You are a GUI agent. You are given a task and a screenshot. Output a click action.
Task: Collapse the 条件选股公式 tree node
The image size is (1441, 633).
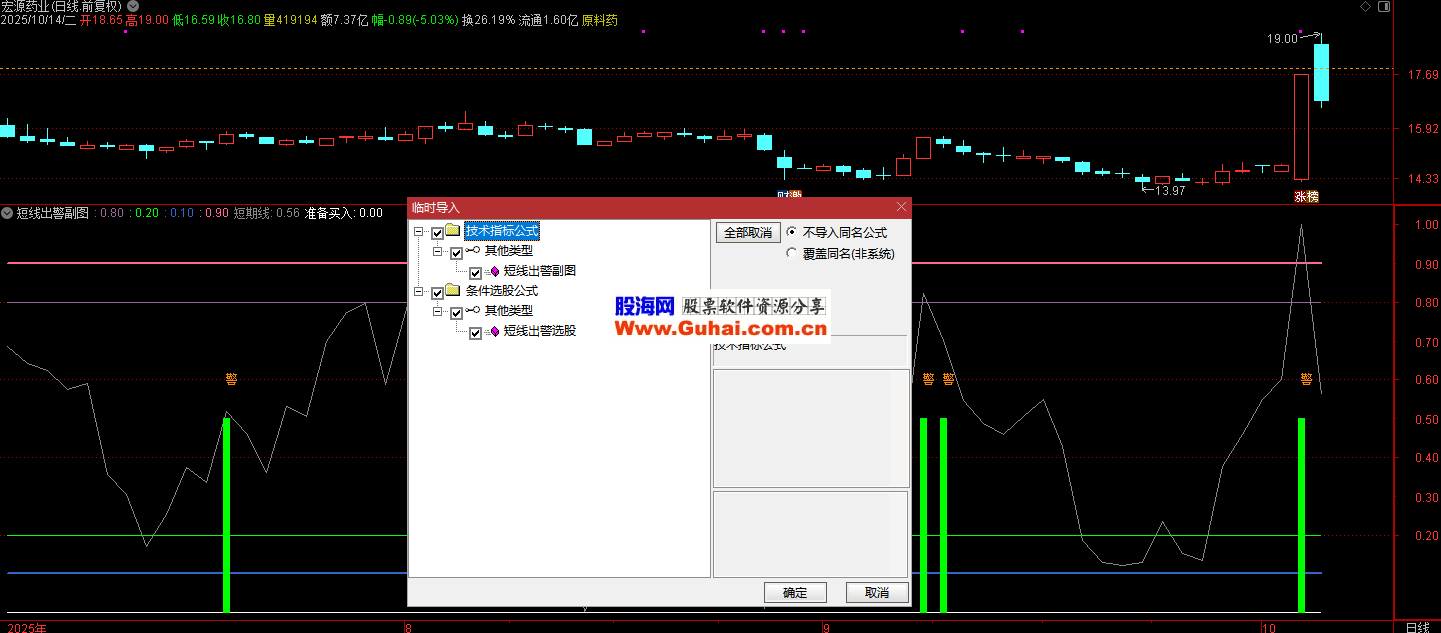tap(418, 292)
